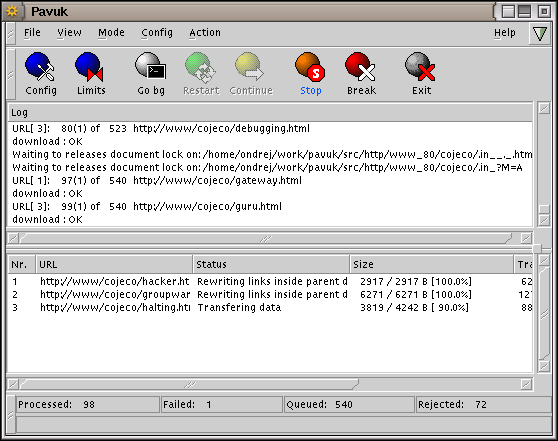
Task: Click the green triangle icon beside Help
Action: 540,33
